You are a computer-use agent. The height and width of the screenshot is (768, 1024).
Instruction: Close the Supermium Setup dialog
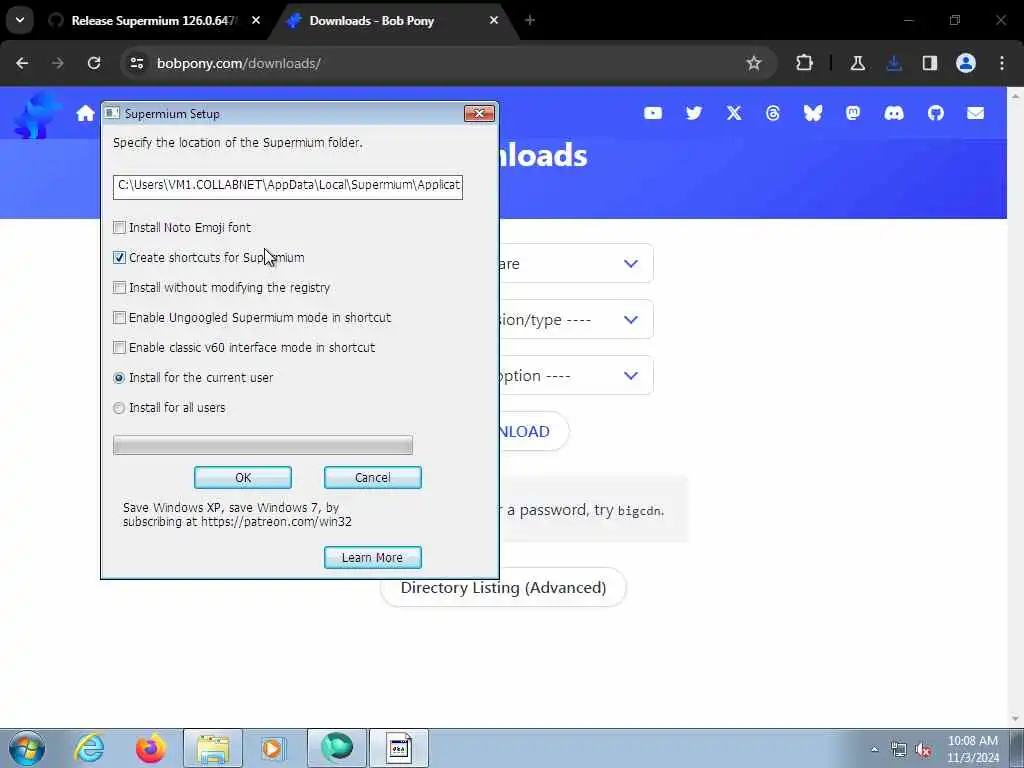tap(479, 114)
